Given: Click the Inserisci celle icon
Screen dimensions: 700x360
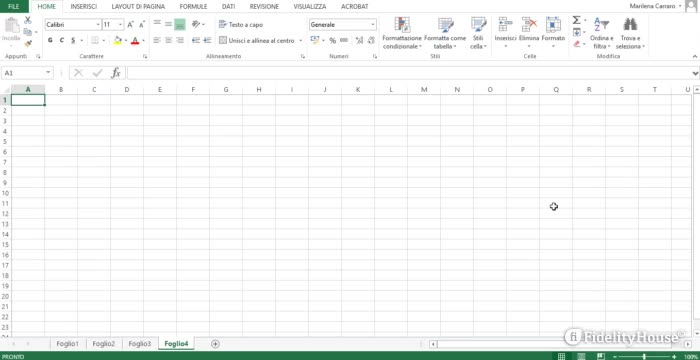Looking at the screenshot, I should 505,24.
